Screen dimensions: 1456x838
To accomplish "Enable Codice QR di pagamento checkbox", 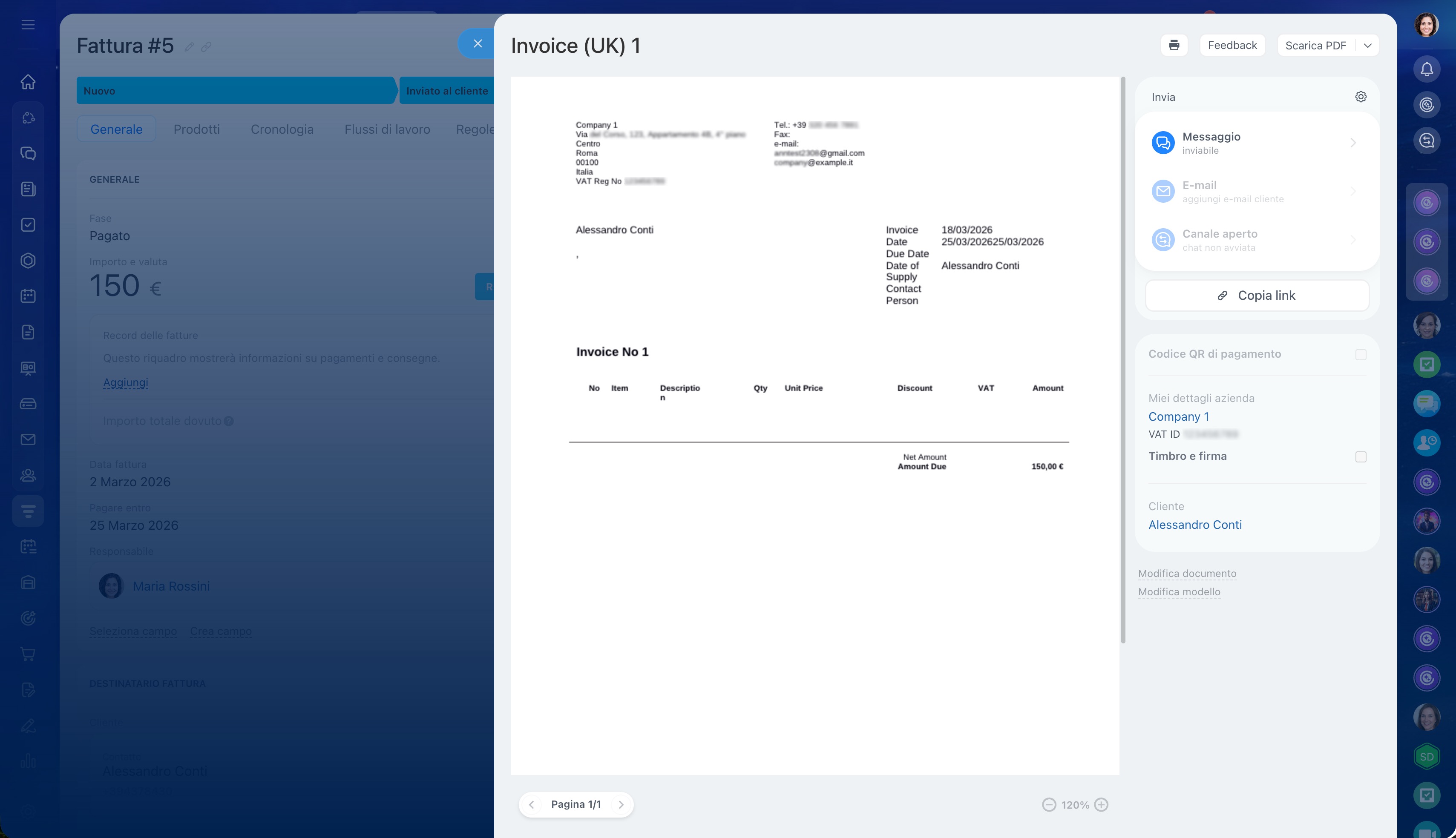I will pos(1361,355).
